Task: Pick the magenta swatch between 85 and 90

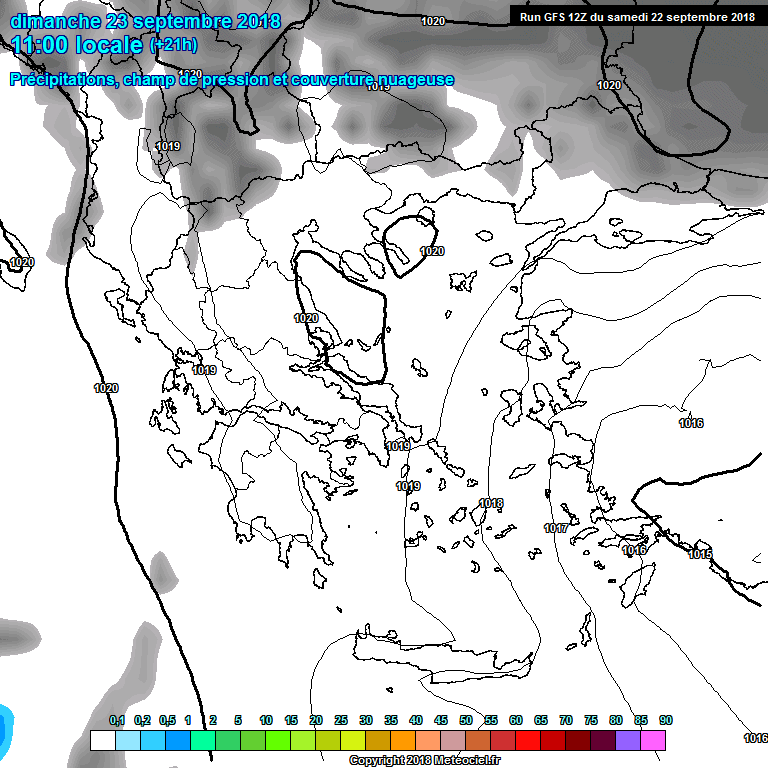Action: (653, 740)
